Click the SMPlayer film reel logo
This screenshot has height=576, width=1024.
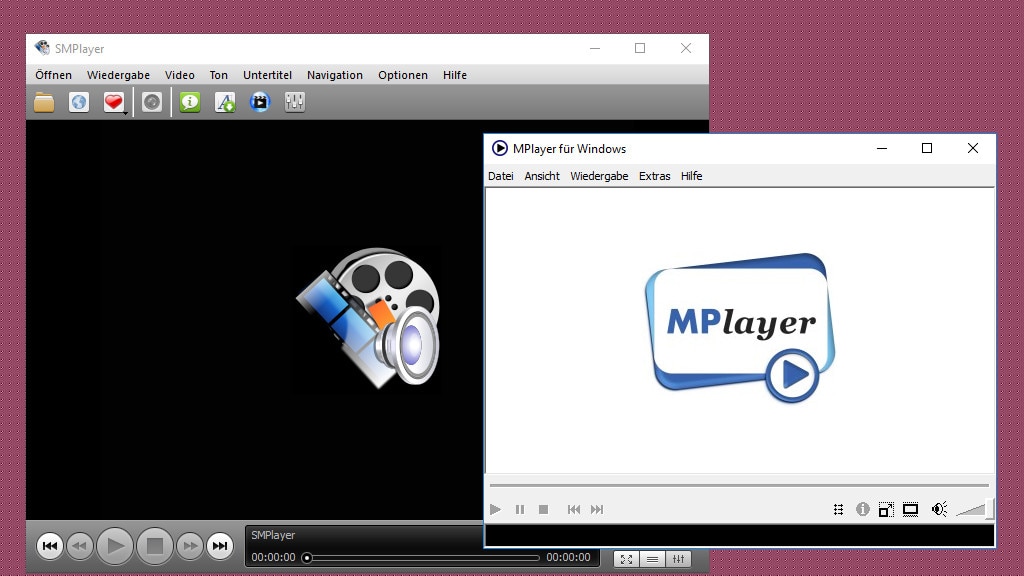pos(369,317)
